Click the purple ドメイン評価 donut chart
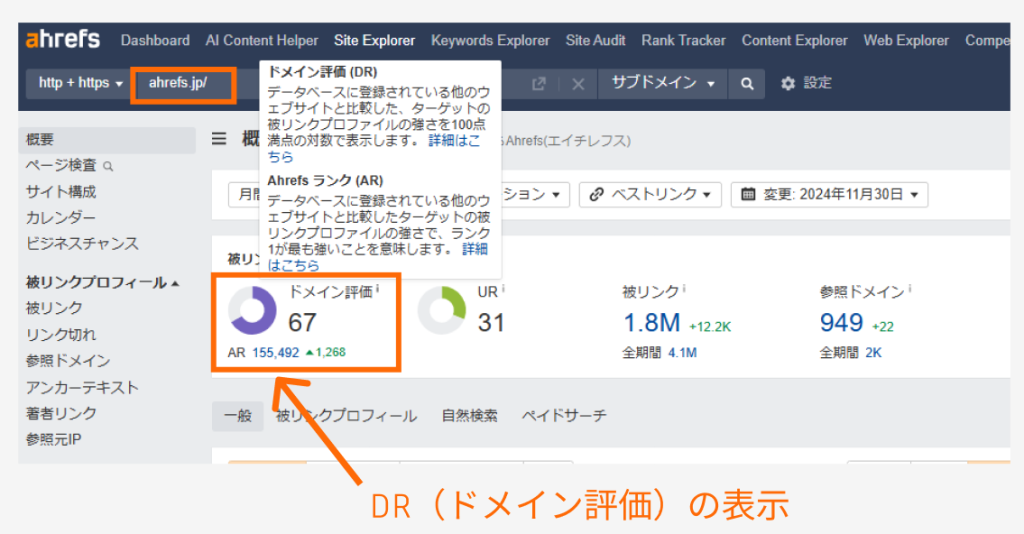 point(252,310)
